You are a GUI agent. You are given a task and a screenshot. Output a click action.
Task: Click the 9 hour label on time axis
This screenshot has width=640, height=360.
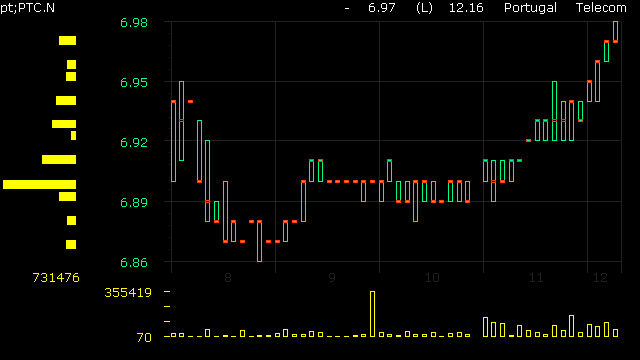coord(332,278)
